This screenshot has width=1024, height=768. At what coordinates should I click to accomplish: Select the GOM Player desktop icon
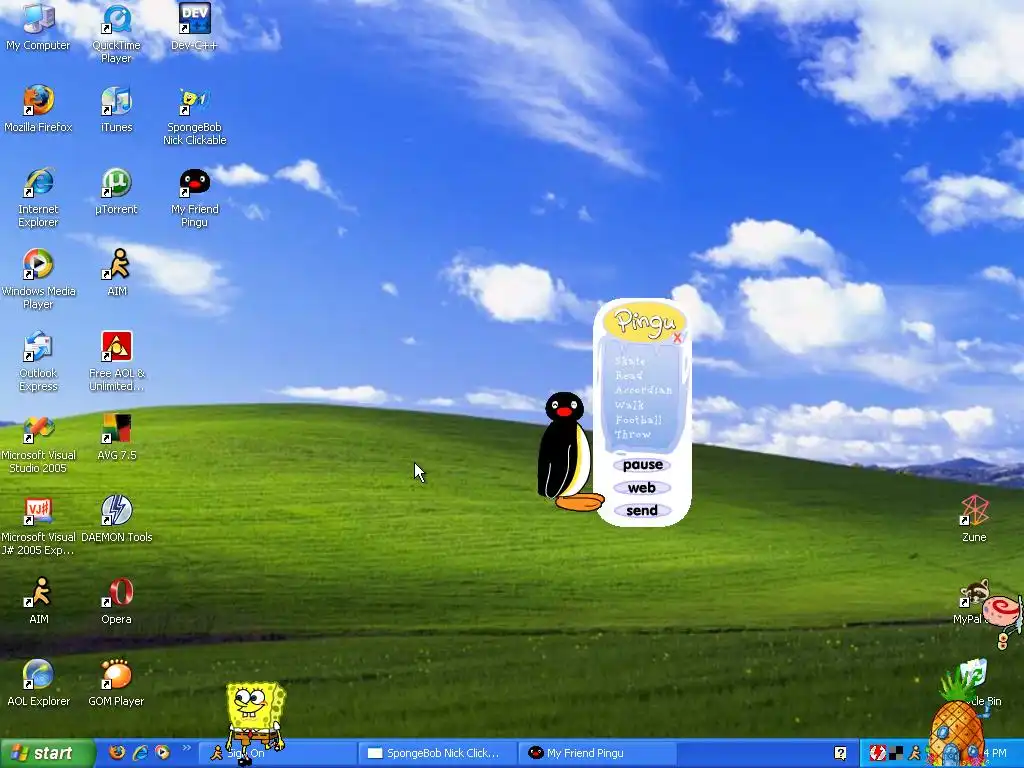[x=116, y=682]
